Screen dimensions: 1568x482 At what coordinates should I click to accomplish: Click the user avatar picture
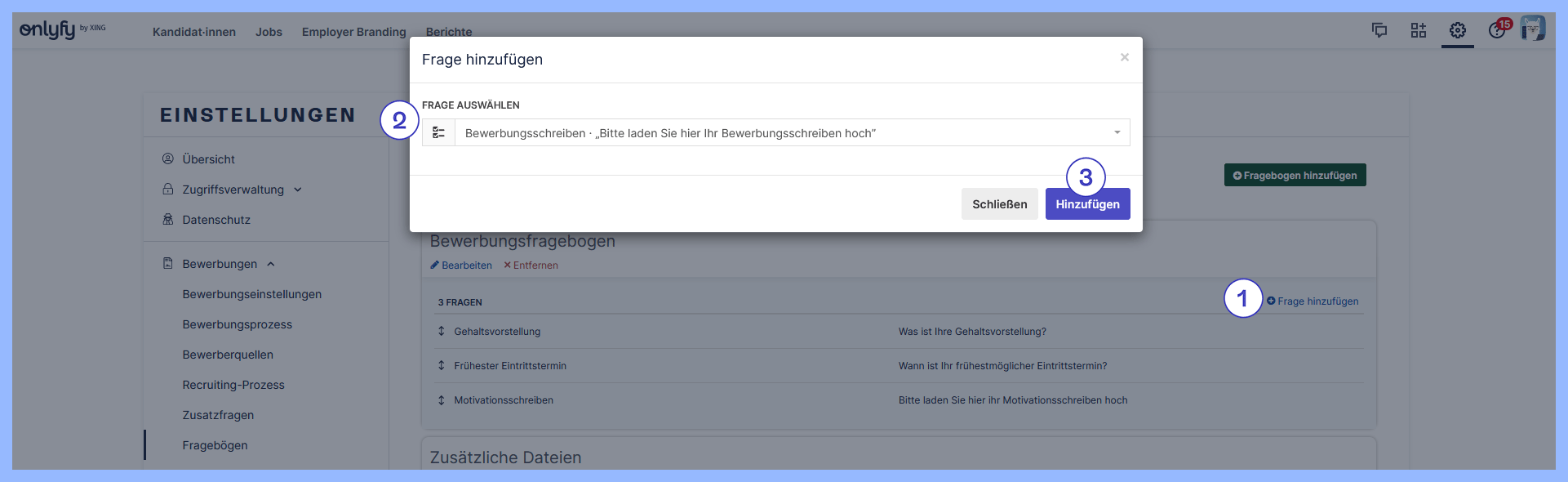(1533, 29)
